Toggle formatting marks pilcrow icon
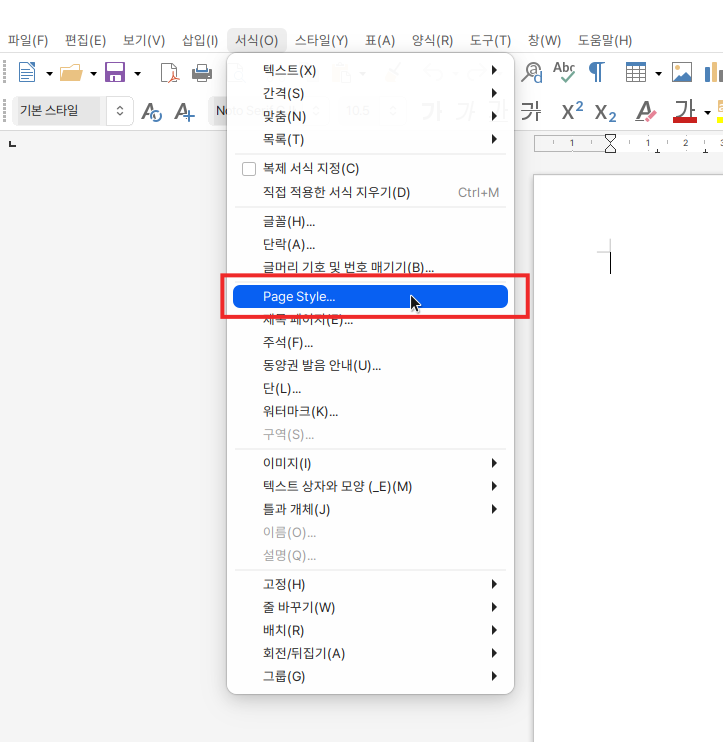723x742 pixels. [x=597, y=72]
